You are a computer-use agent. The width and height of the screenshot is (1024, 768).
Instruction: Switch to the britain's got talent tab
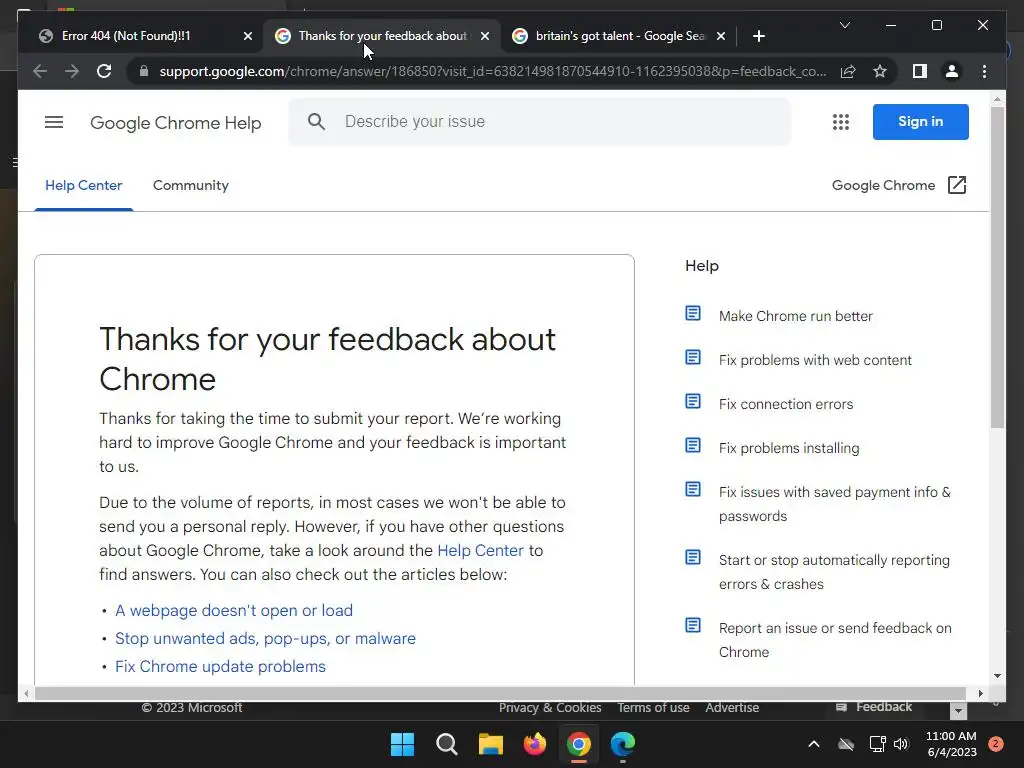pos(620,36)
